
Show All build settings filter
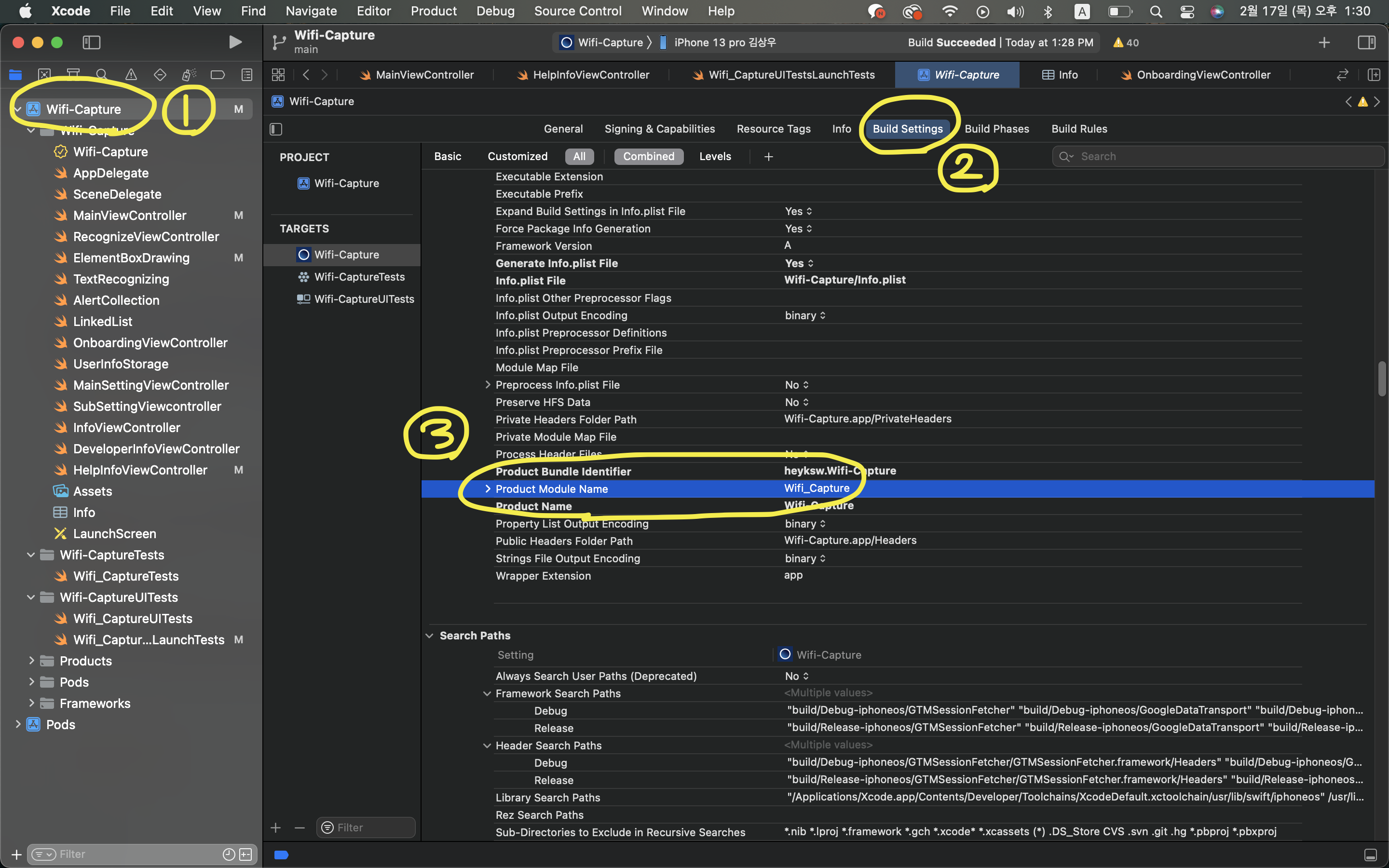click(x=579, y=156)
